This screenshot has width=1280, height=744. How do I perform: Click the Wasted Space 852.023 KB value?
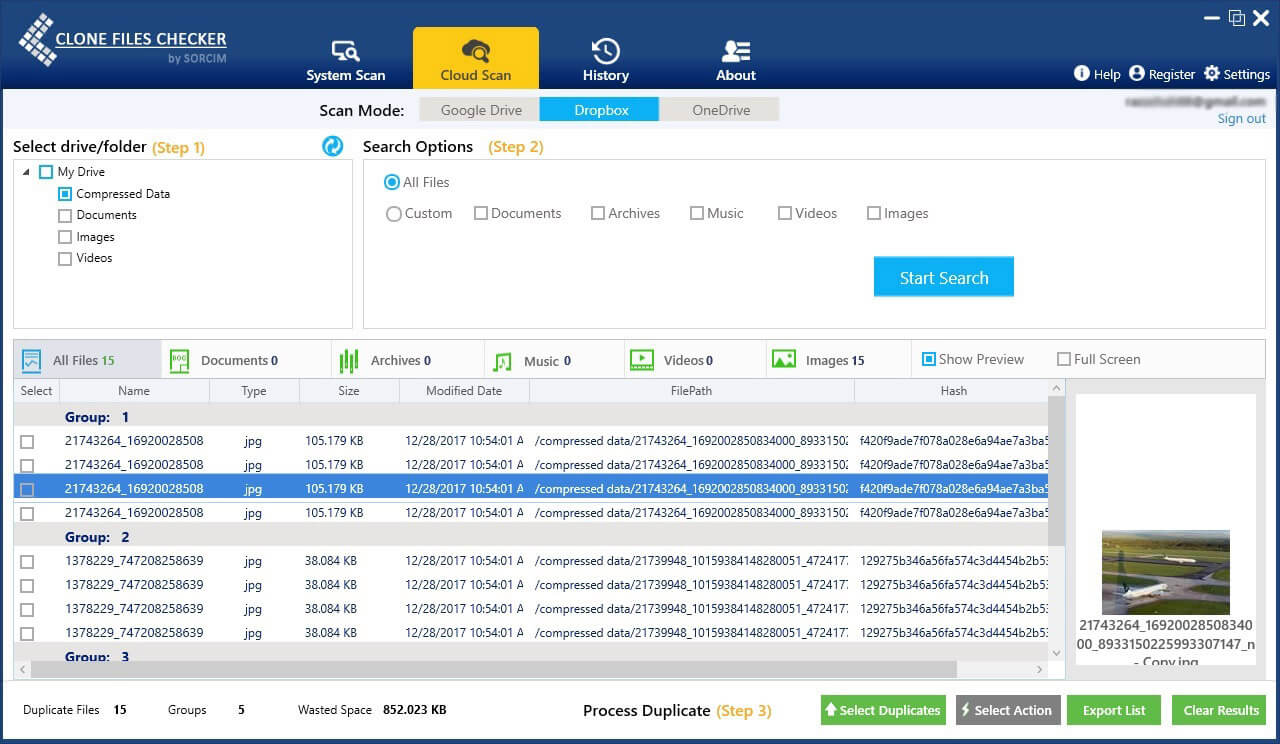tap(415, 710)
